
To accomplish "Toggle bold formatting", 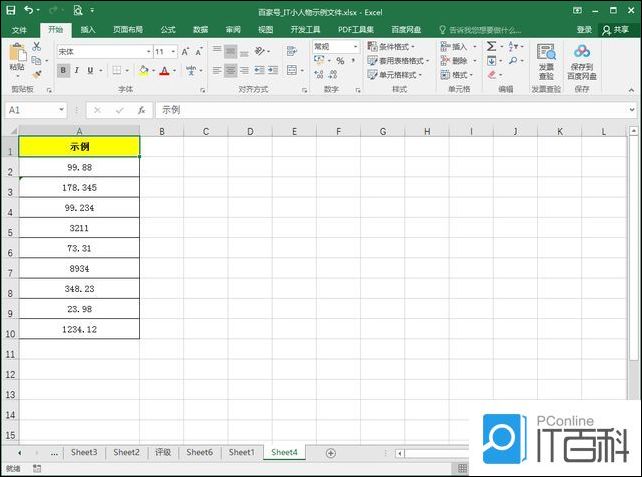I will (x=63, y=70).
